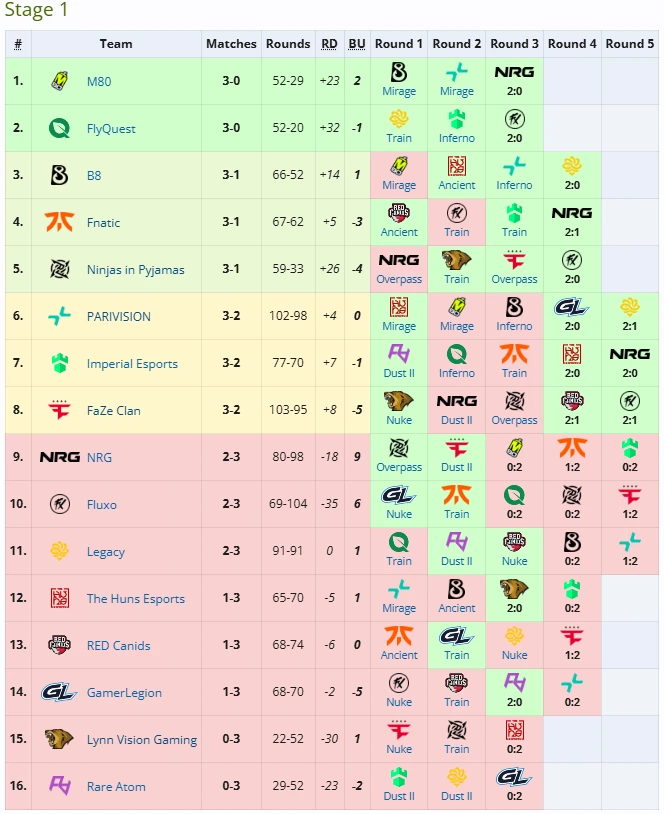
Task: Click the Fnatic logo beside the team name
Action: (x=59, y=222)
